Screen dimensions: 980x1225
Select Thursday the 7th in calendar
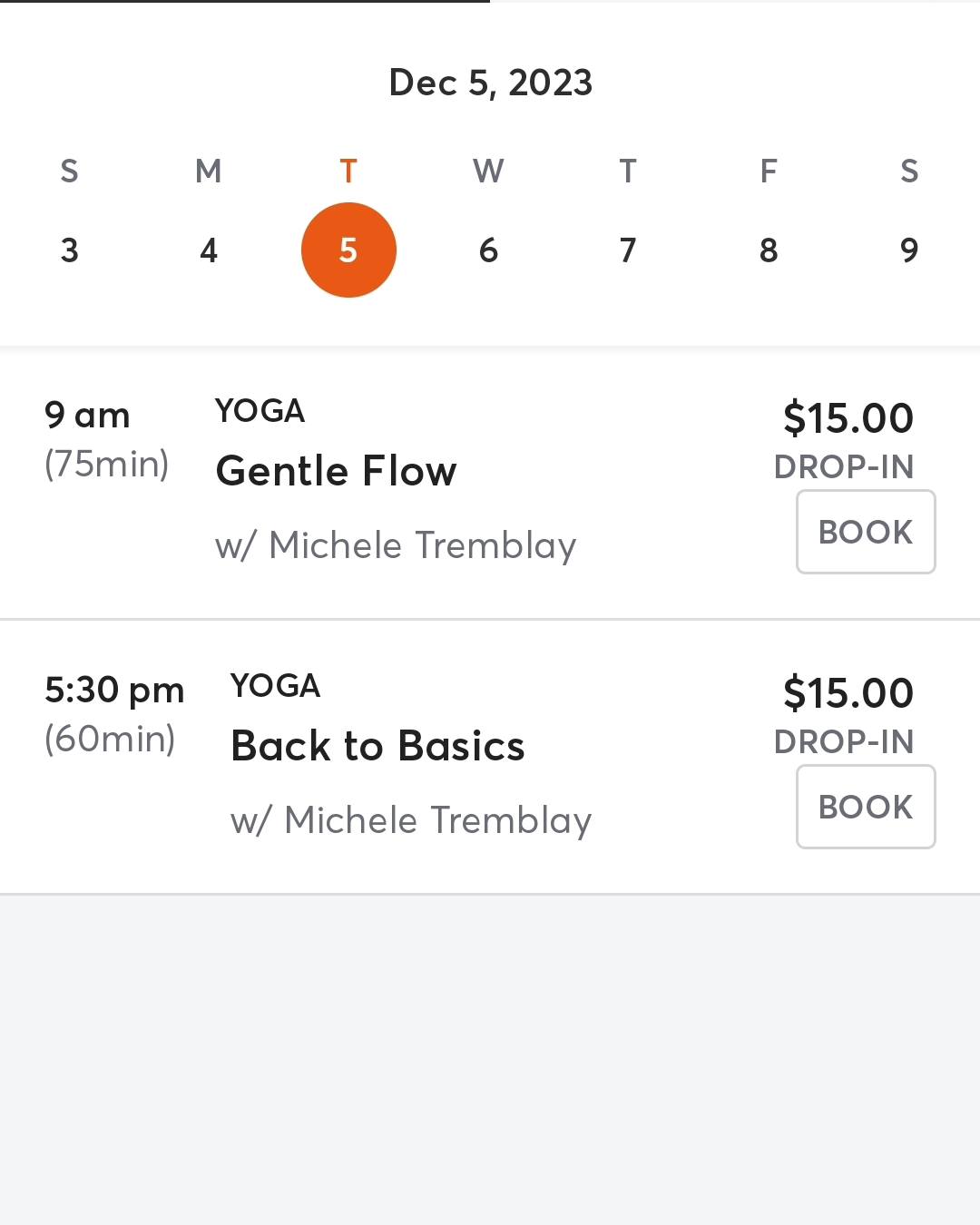pyautogui.click(x=628, y=250)
